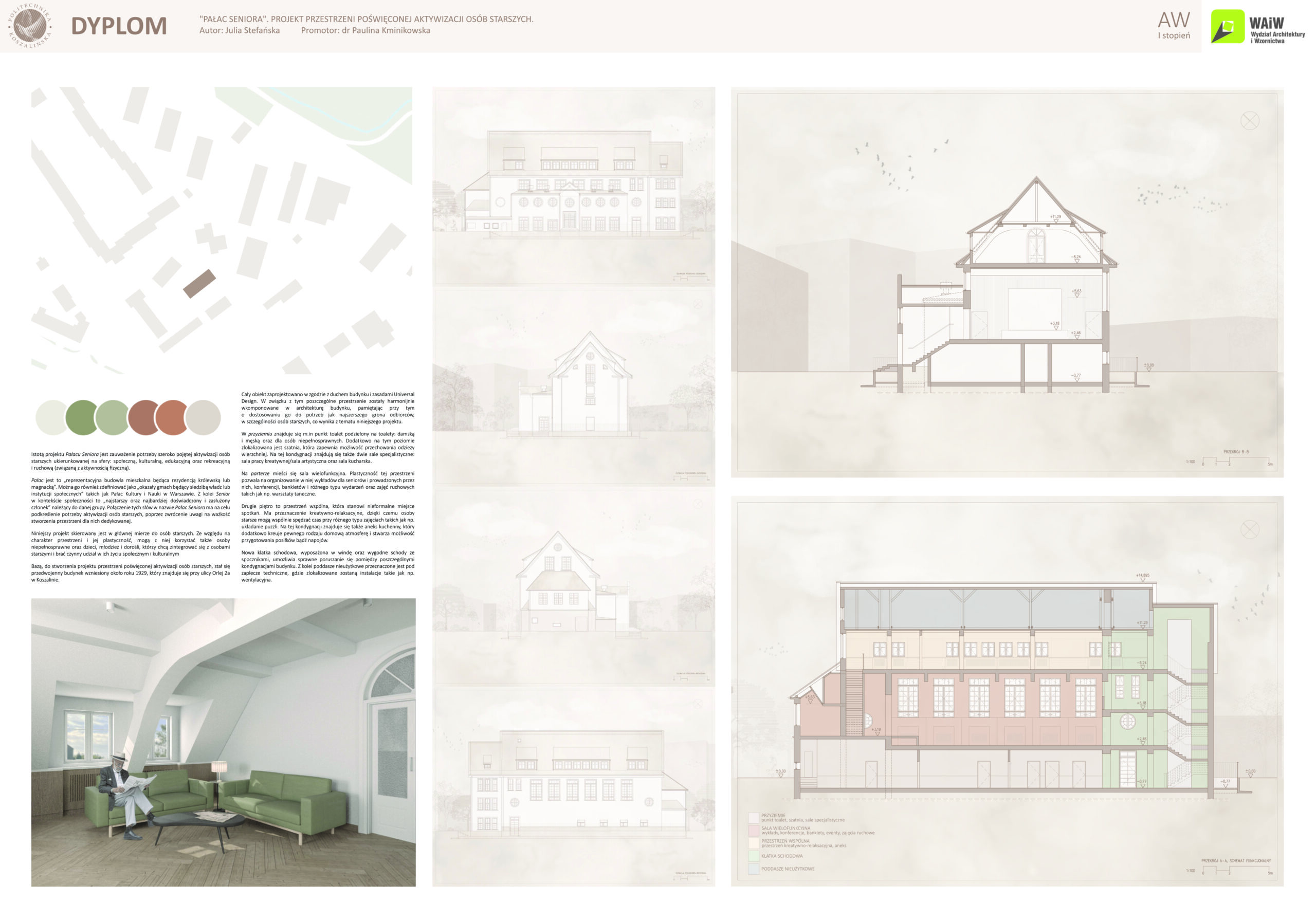Click the author line Julia Stefańska

[x=240, y=30]
